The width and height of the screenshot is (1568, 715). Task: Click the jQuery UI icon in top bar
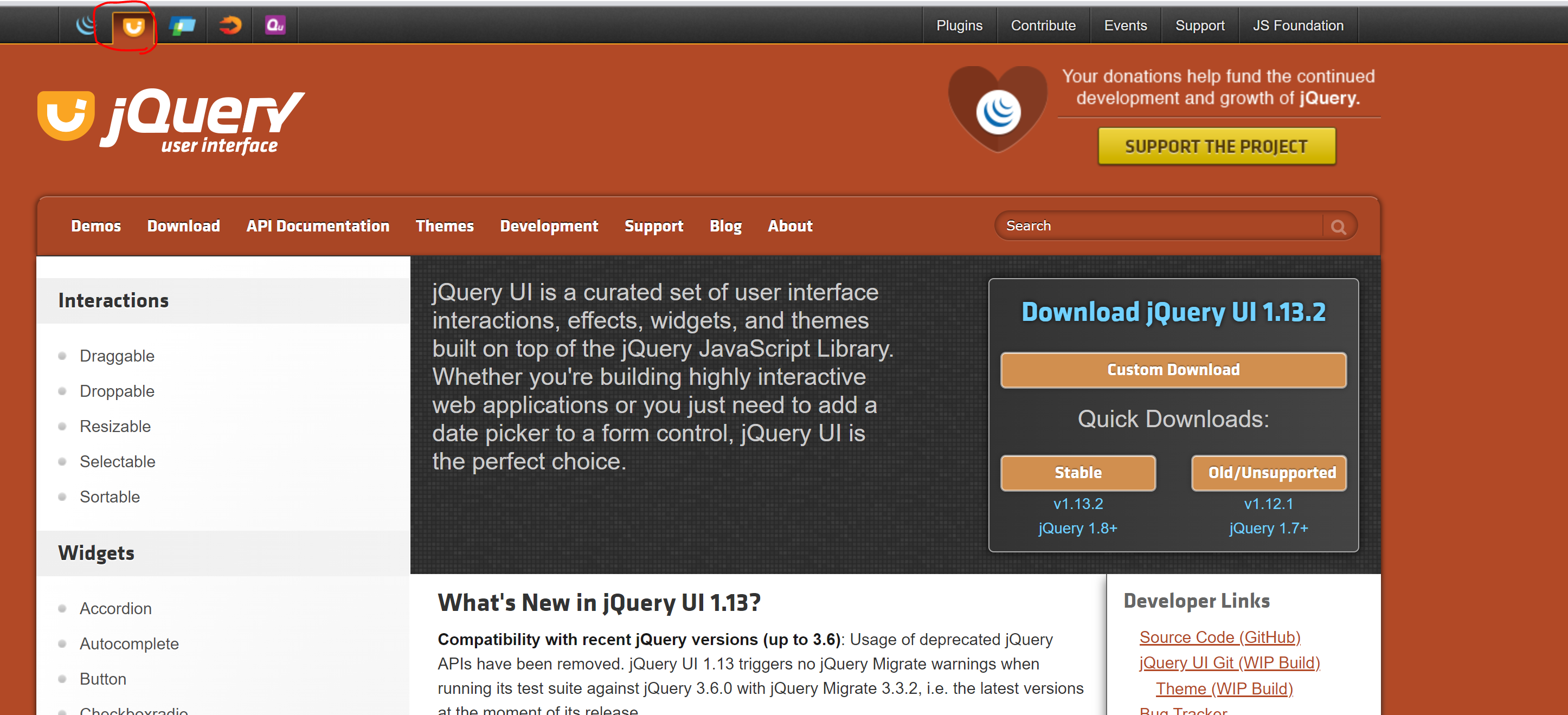click(133, 26)
